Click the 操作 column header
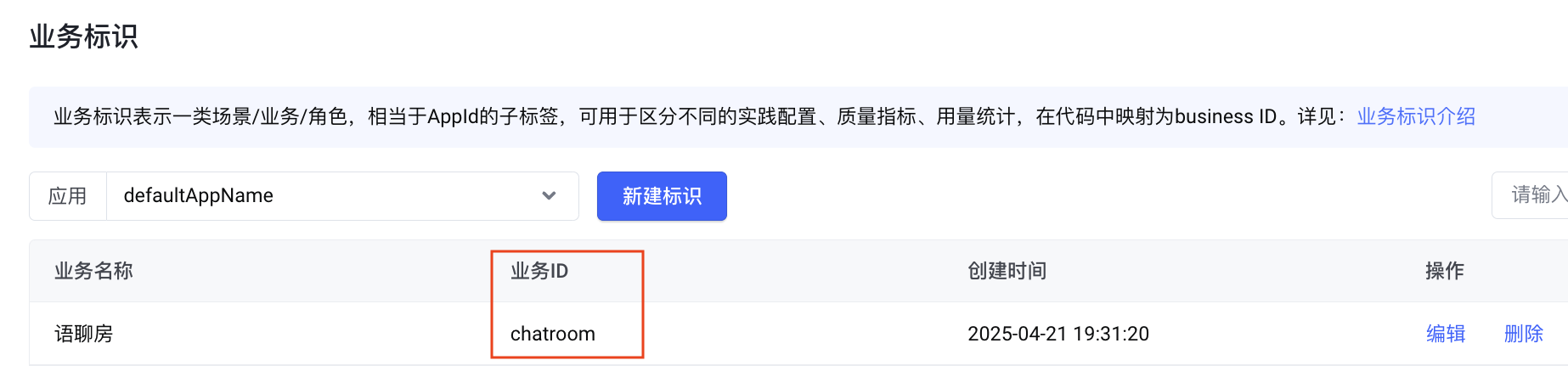Image resolution: width=1568 pixels, height=377 pixels. click(1444, 271)
